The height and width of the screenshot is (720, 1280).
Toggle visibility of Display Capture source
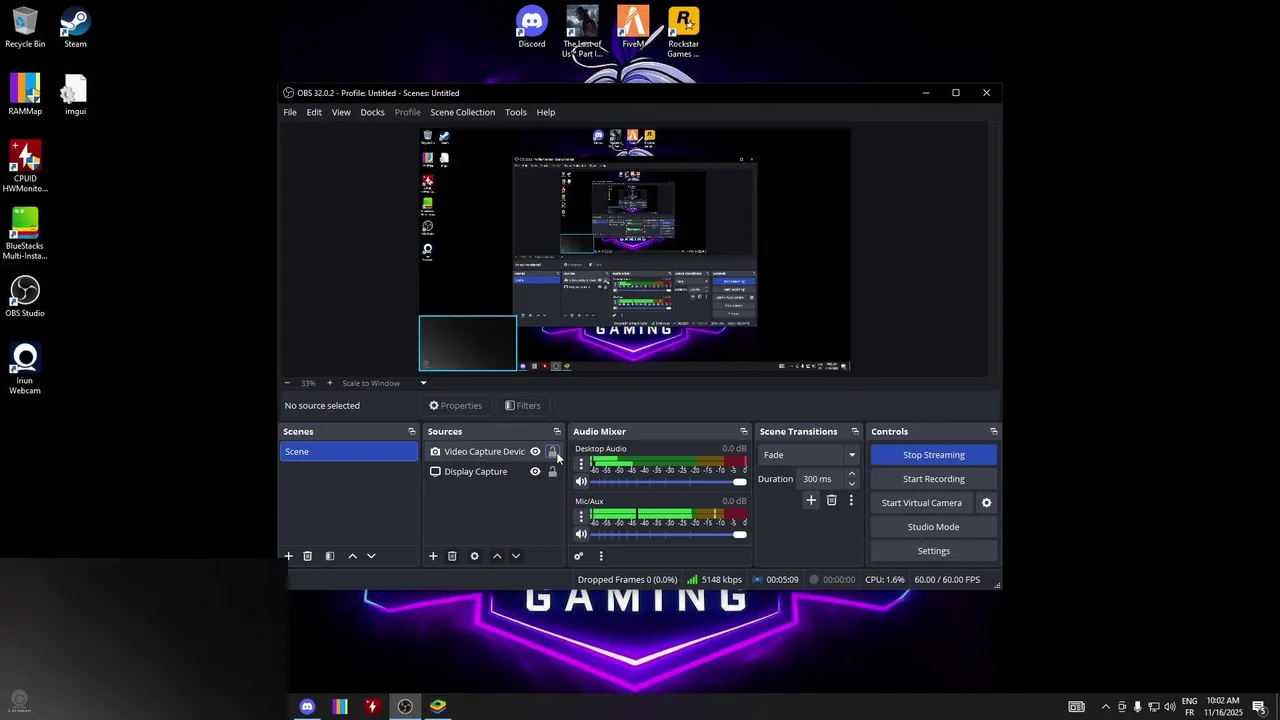pos(535,472)
